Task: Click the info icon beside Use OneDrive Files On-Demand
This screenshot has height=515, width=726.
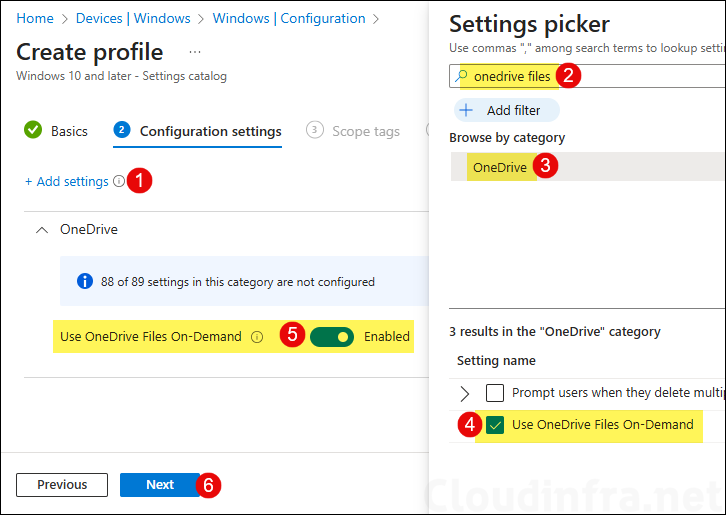Action: point(257,337)
